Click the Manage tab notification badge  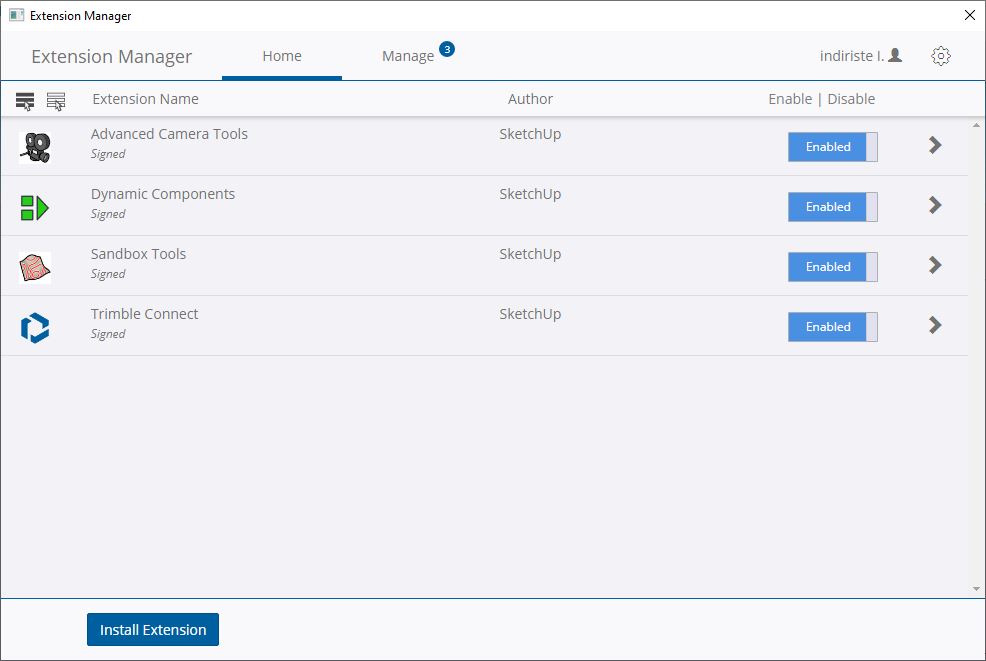[x=447, y=49]
